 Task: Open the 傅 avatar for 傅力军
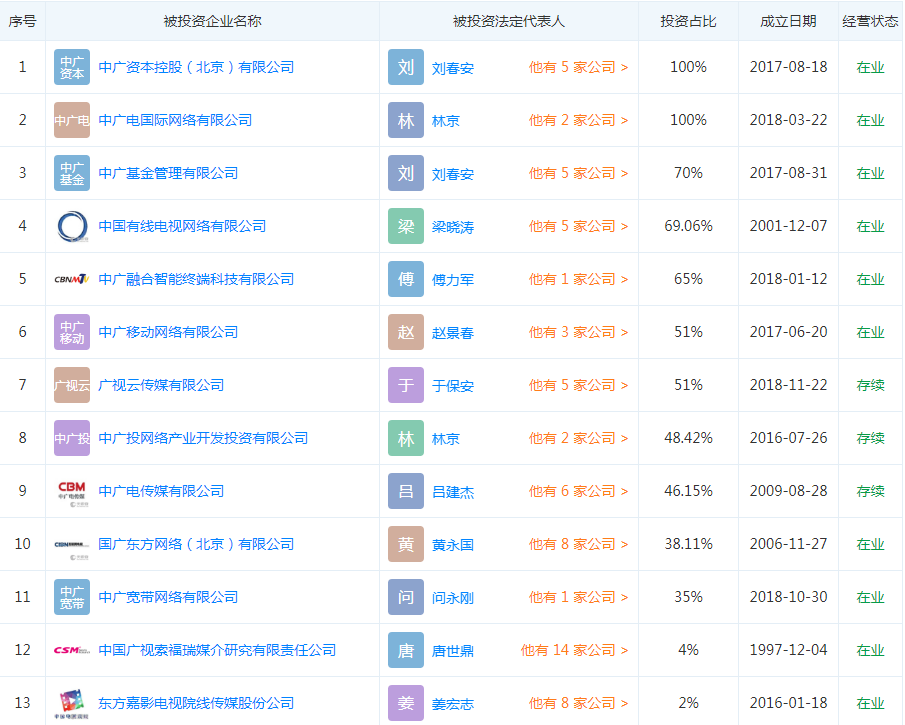(406, 279)
